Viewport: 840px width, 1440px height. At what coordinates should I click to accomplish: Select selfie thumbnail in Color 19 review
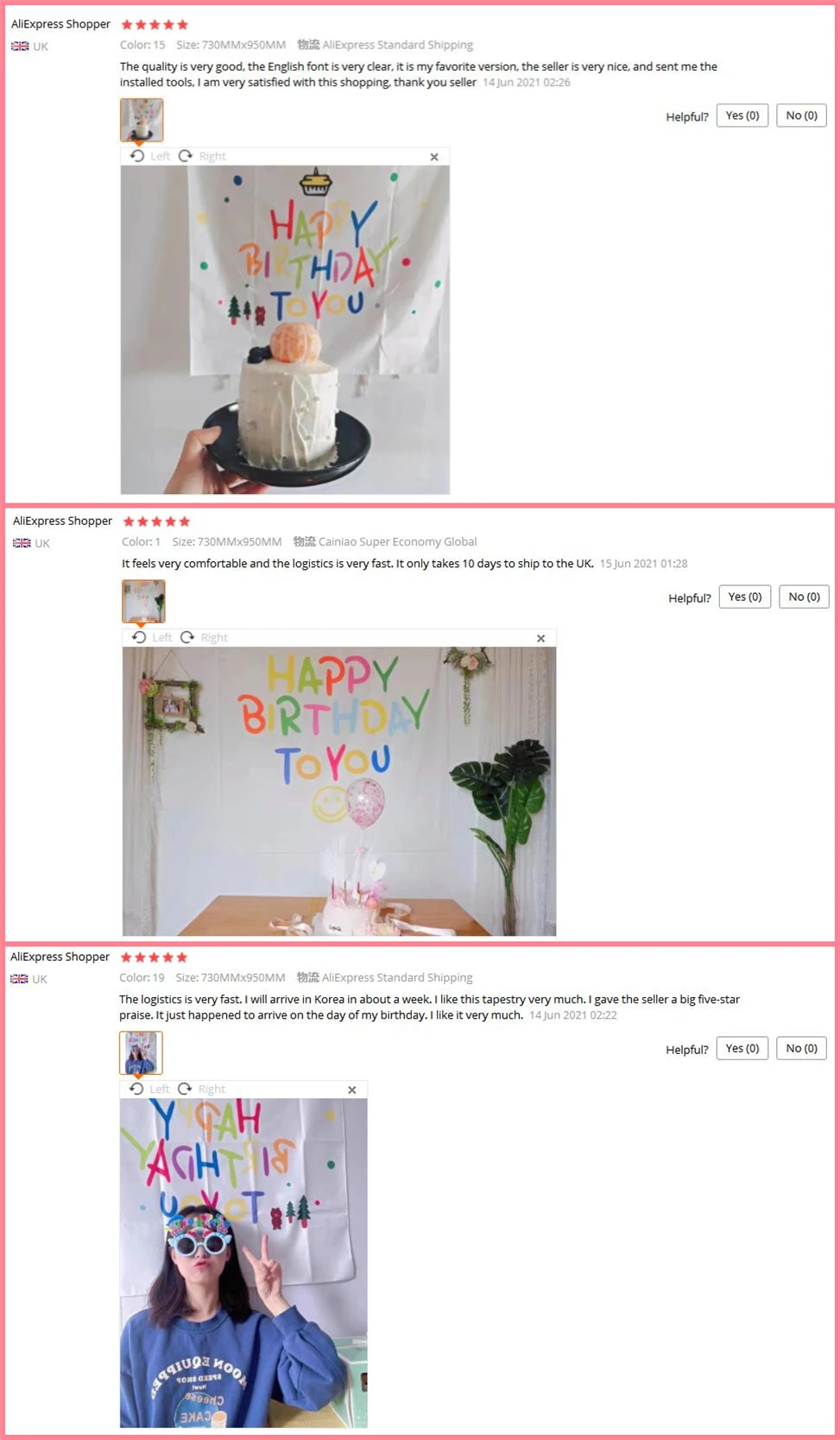pyautogui.click(x=141, y=1052)
